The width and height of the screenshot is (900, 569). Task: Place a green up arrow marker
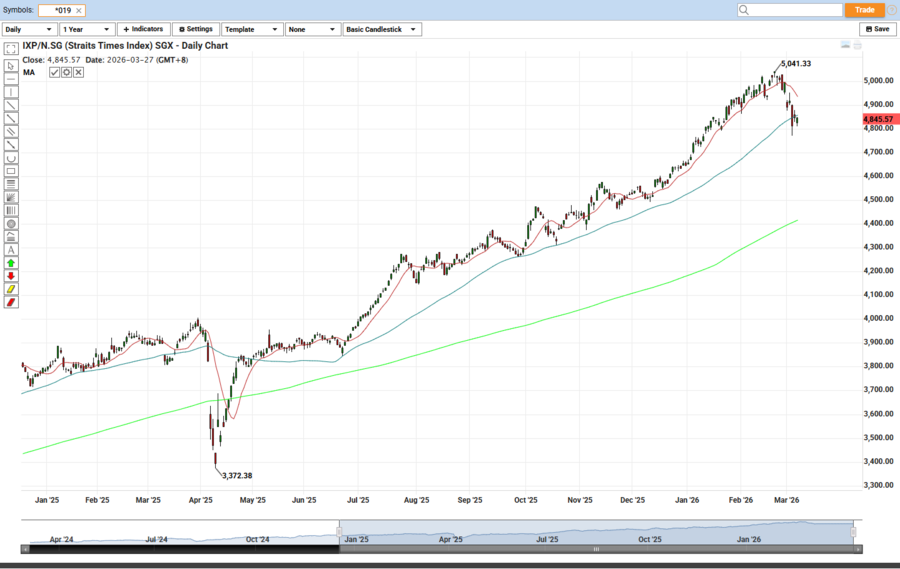(11, 263)
